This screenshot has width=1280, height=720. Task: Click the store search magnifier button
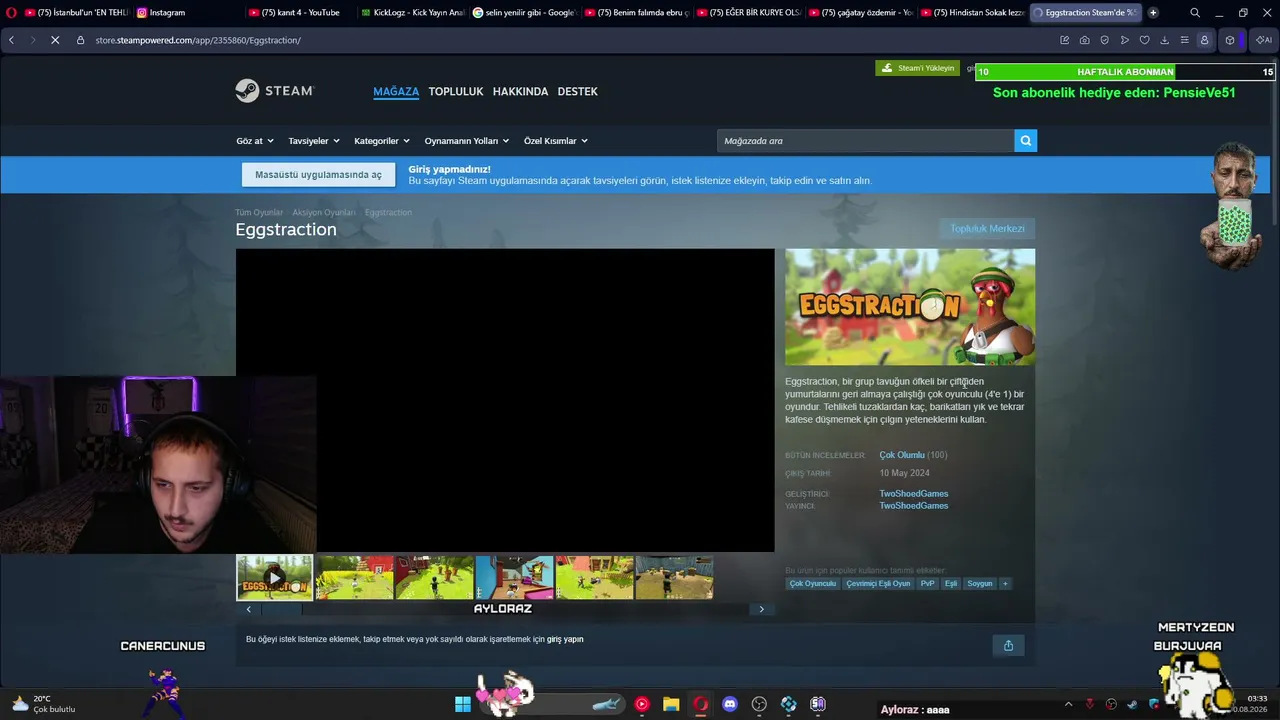[1025, 141]
